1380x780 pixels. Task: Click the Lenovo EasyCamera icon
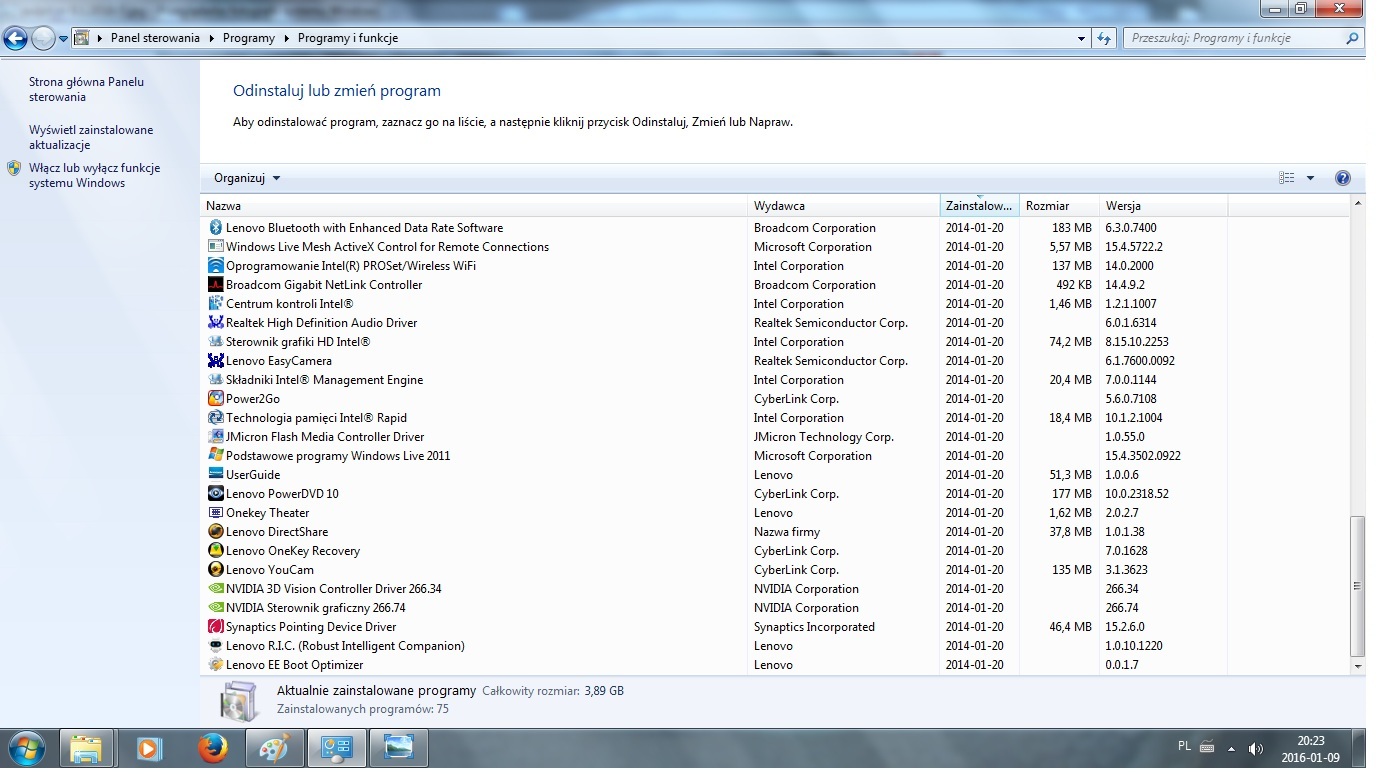click(215, 361)
